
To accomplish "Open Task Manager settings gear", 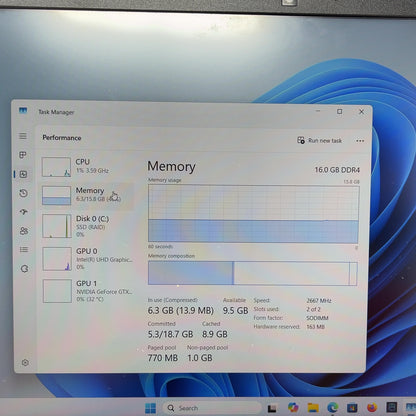I will pyautogui.click(x=25, y=363).
